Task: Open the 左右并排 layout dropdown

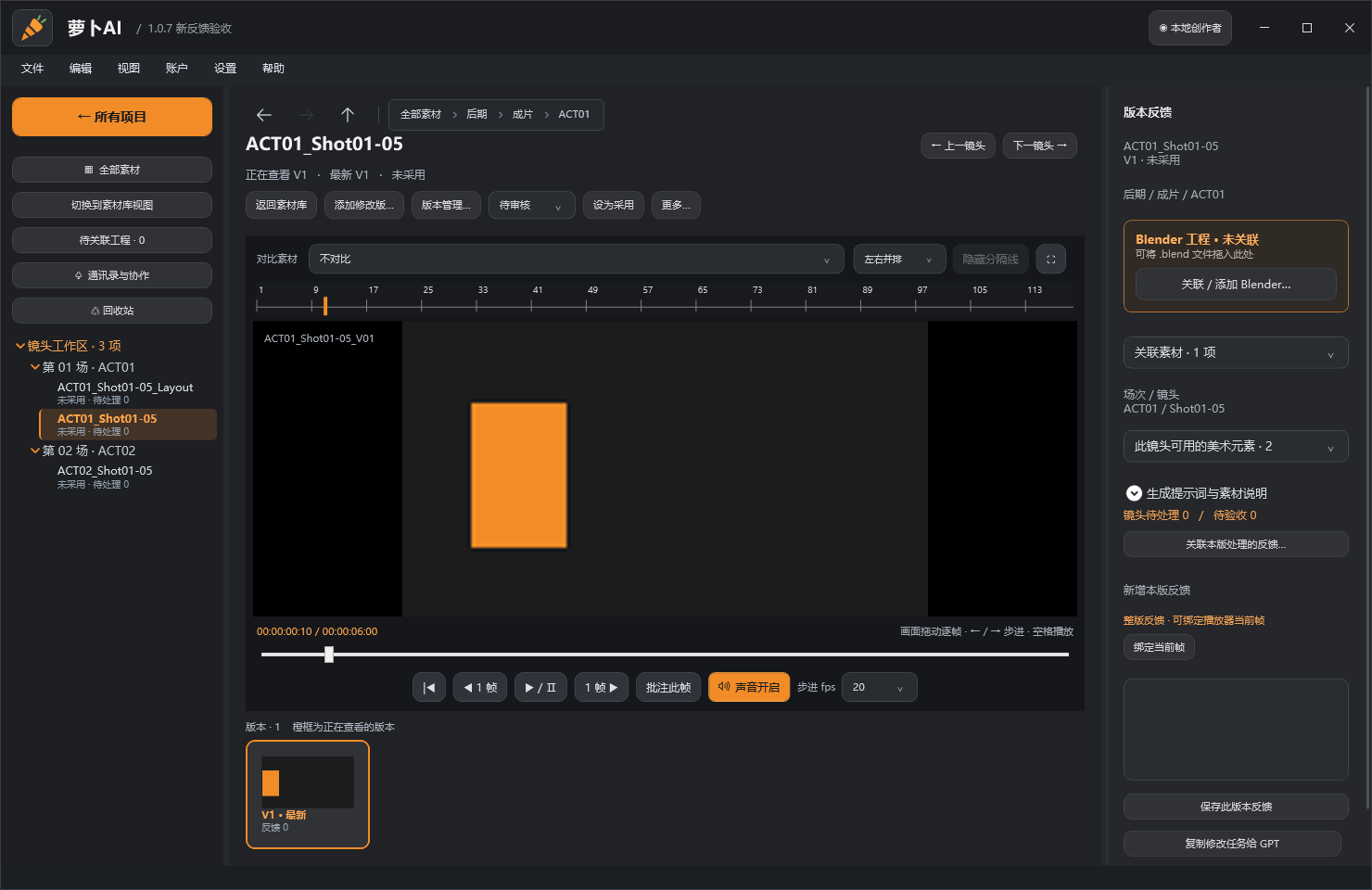Action: (x=899, y=260)
